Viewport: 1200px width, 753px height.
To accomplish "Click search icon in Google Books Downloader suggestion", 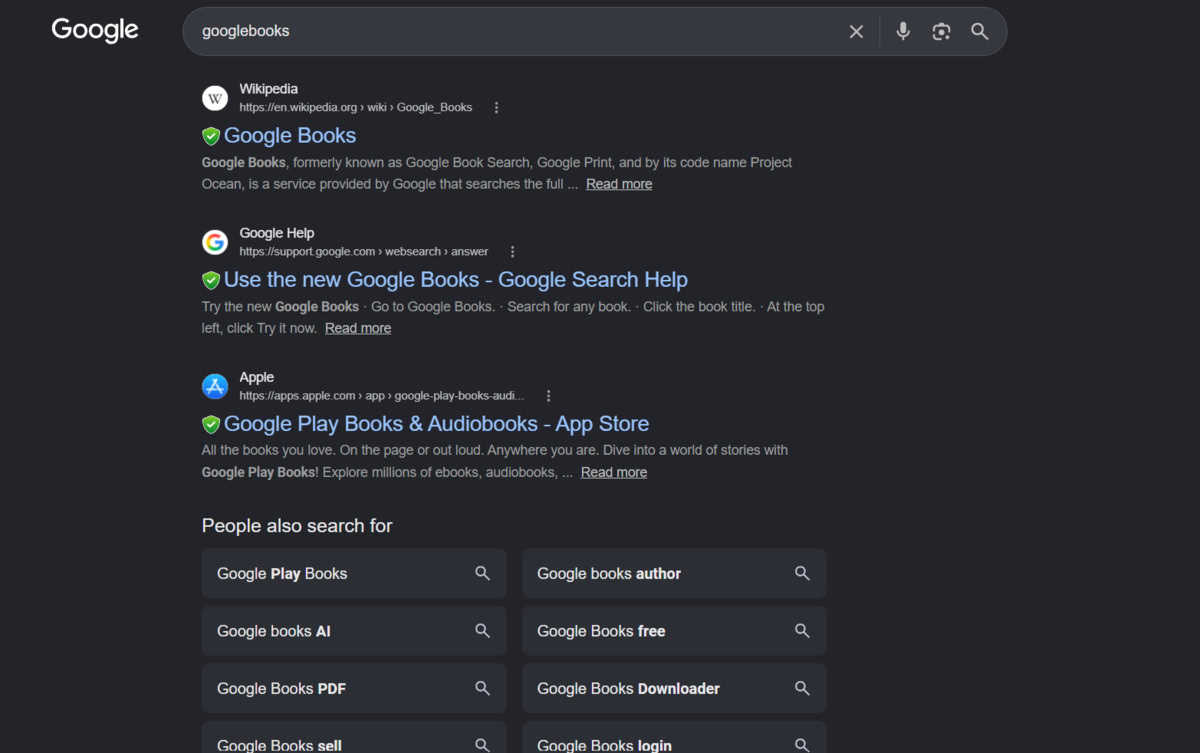I will tap(802, 688).
